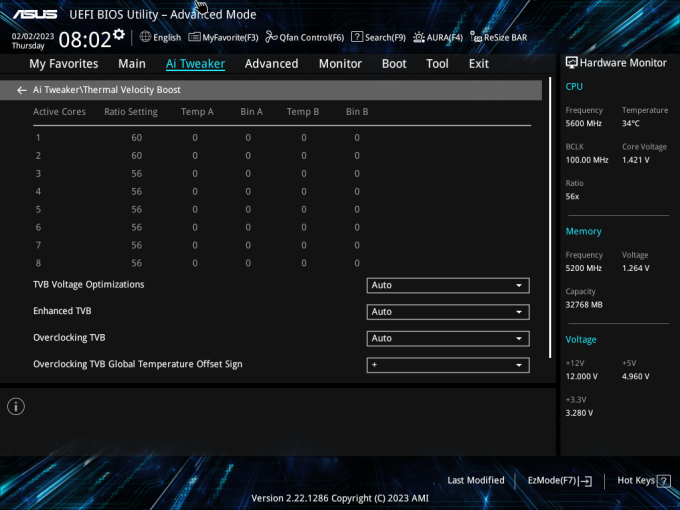Click Last Modified link
The width and height of the screenshot is (680, 510).
tap(476, 481)
